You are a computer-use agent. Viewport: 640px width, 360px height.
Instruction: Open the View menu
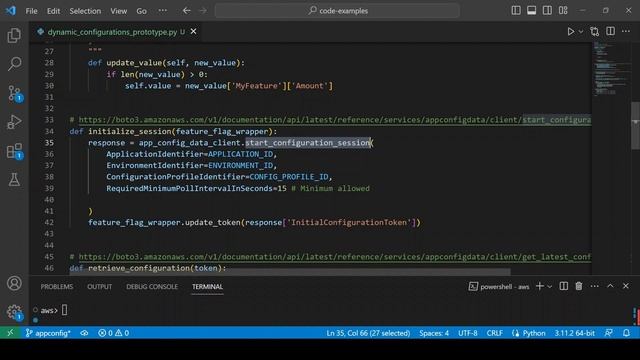click(119, 11)
